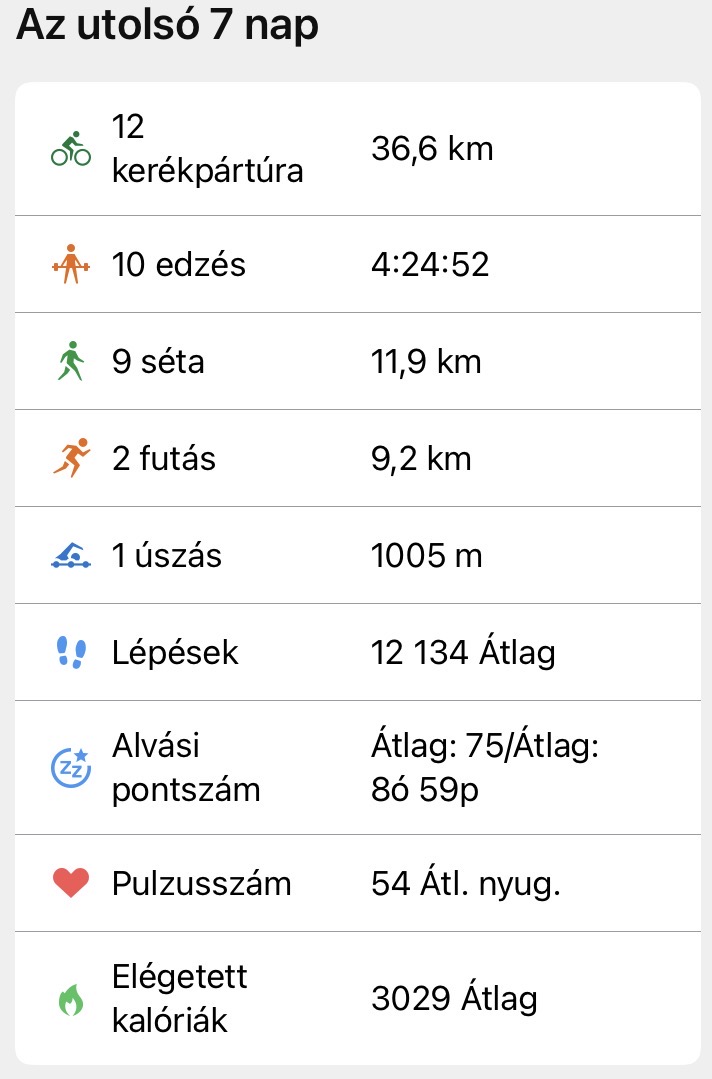Viewport: 712px width, 1079px height.
Task: Open Elégetett kalóriák details
Action: point(179,998)
